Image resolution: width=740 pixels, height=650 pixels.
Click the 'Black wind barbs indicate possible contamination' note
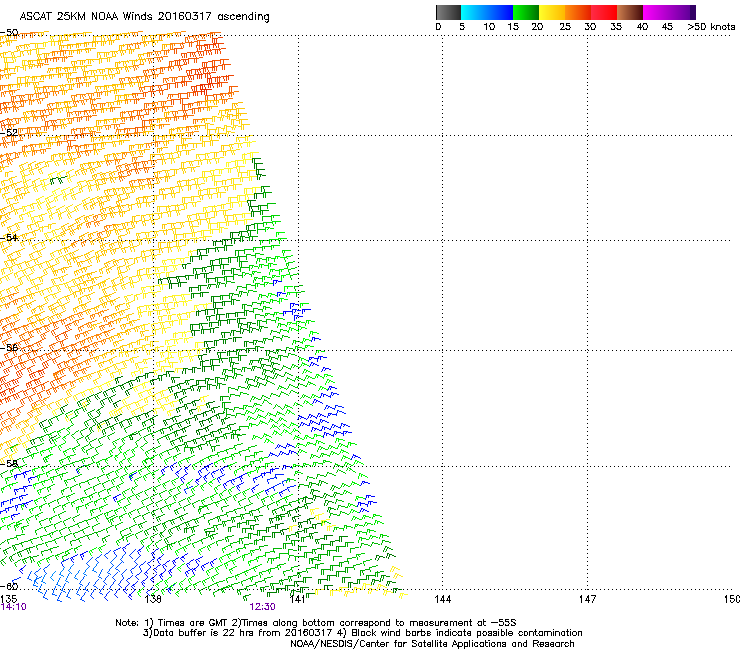(461, 633)
